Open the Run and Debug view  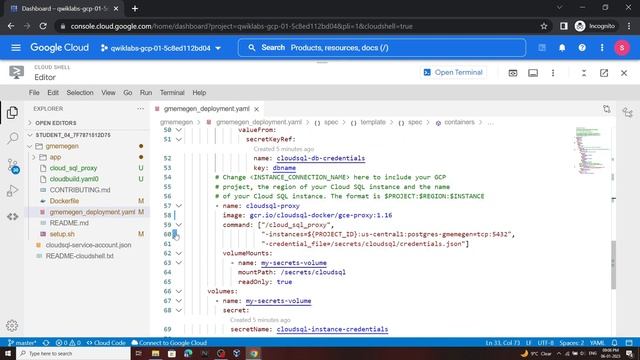(x=12, y=191)
